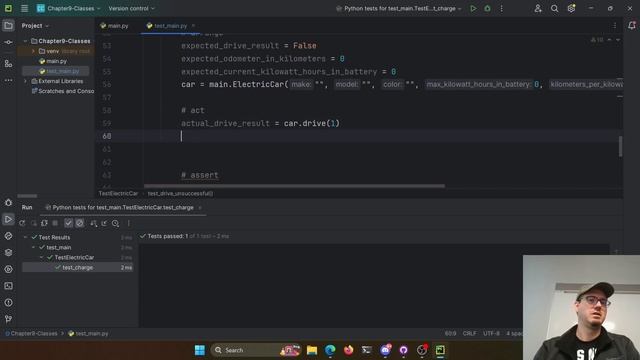Toggle Show Passed tests filter
640x360 pixels.
(68, 223)
